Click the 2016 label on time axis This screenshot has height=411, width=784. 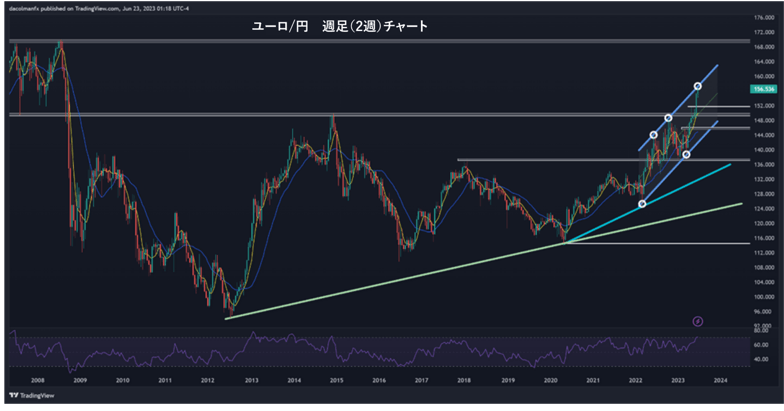379,380
